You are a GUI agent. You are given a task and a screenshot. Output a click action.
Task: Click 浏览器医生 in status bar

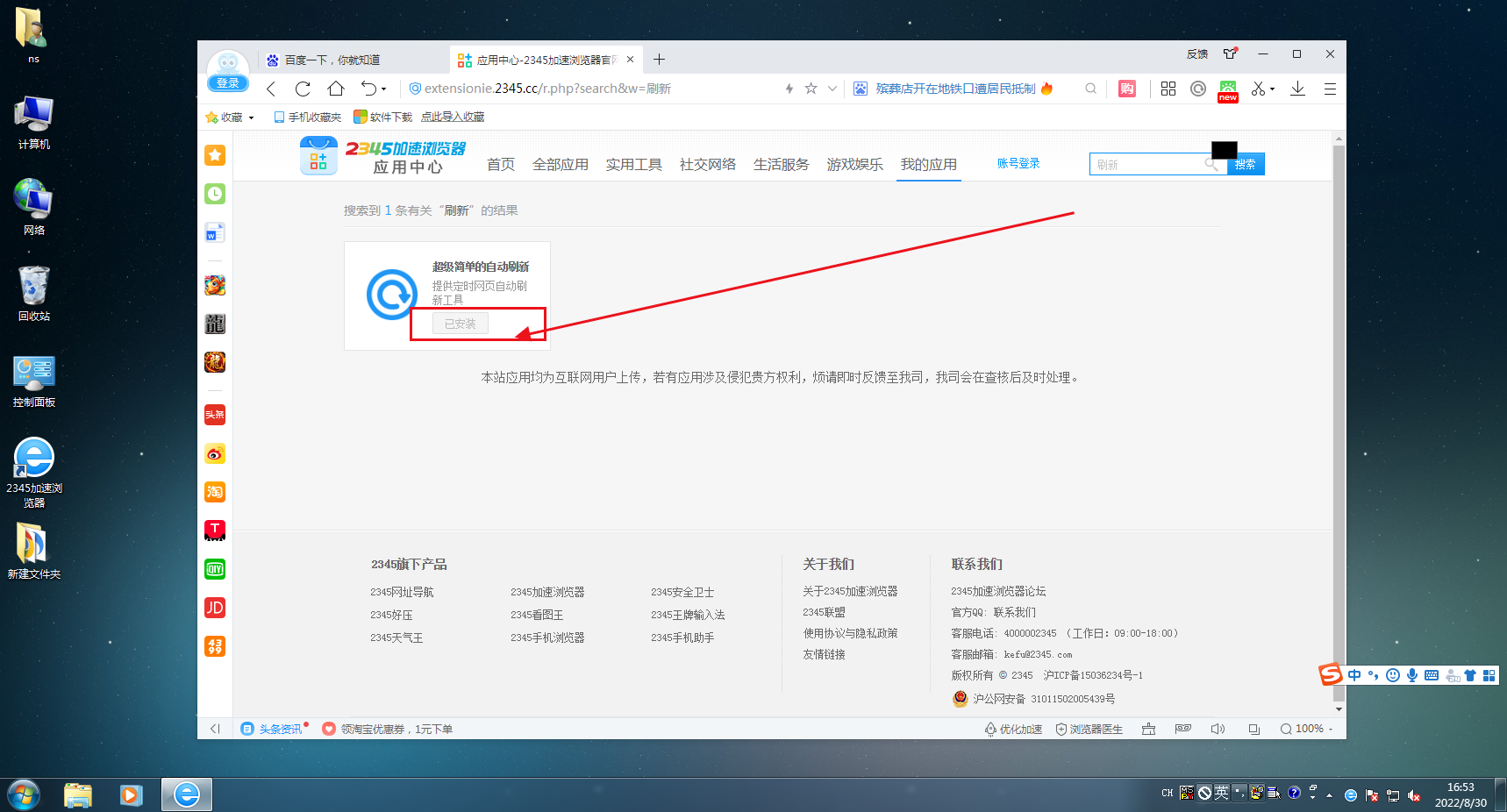click(x=1089, y=729)
